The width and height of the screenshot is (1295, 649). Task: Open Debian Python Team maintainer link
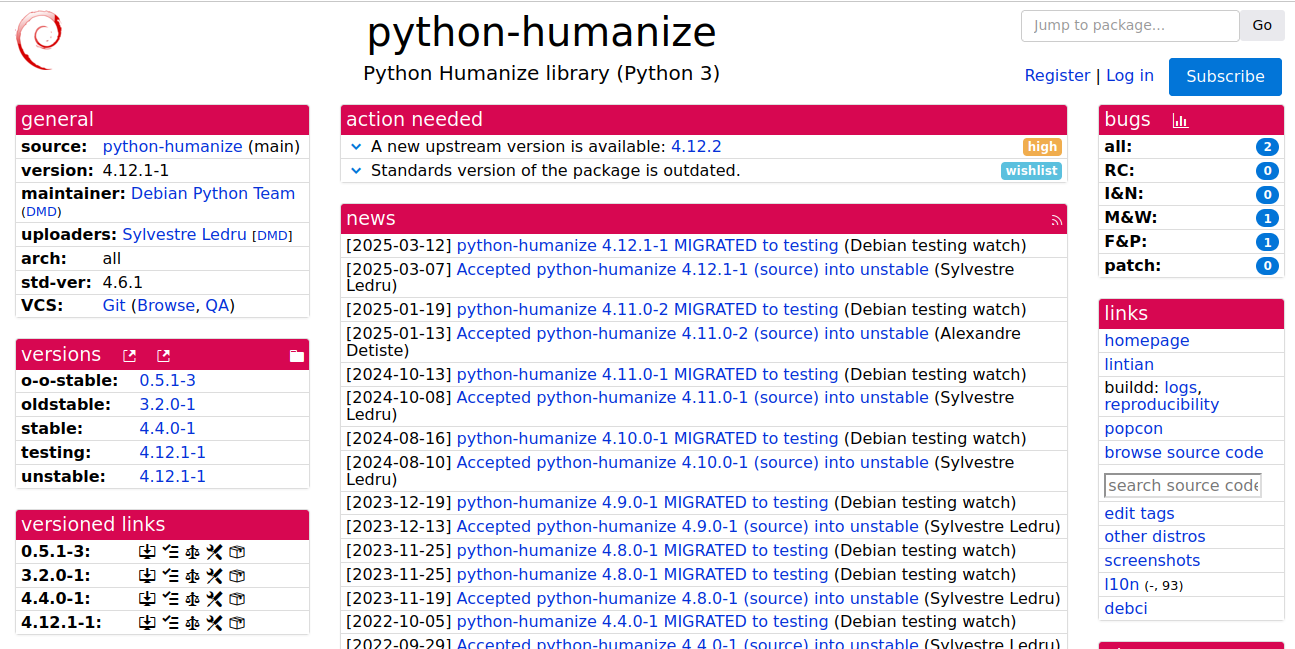213,194
